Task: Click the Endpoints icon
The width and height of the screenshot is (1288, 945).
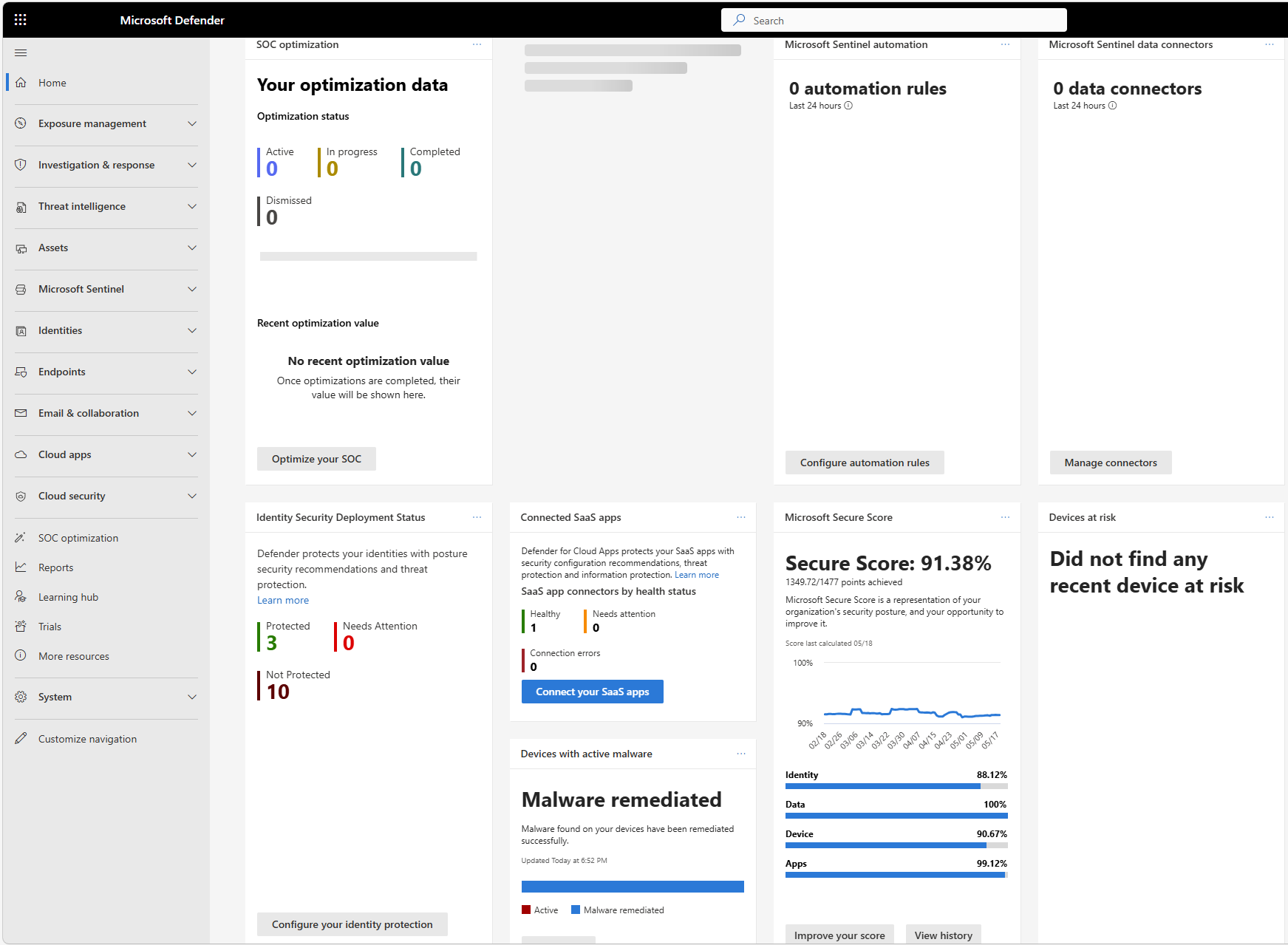Action: pyautogui.click(x=21, y=372)
